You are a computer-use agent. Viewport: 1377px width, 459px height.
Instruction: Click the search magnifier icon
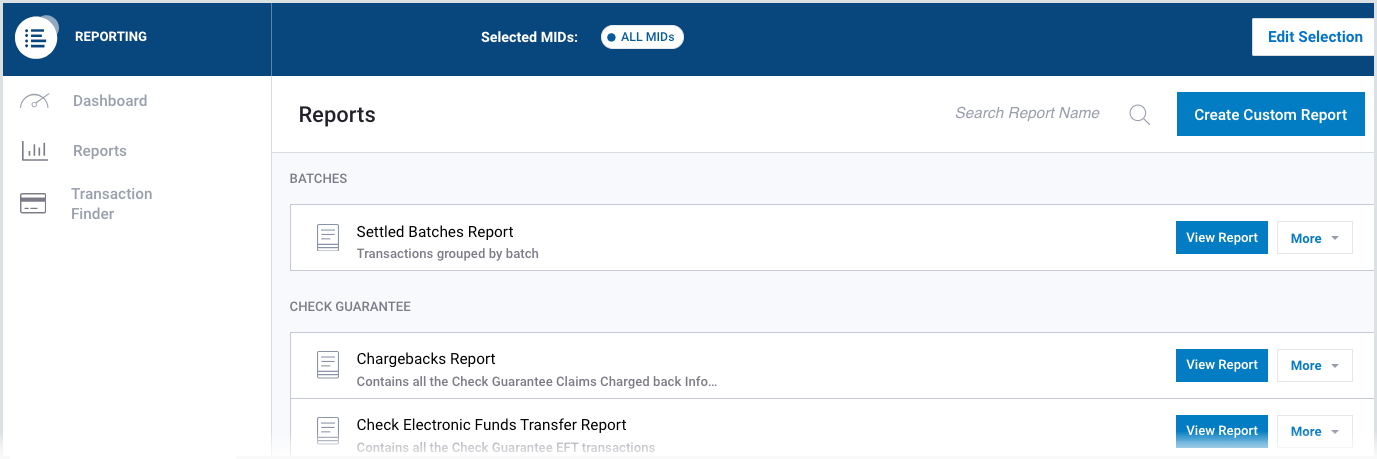(x=1139, y=114)
